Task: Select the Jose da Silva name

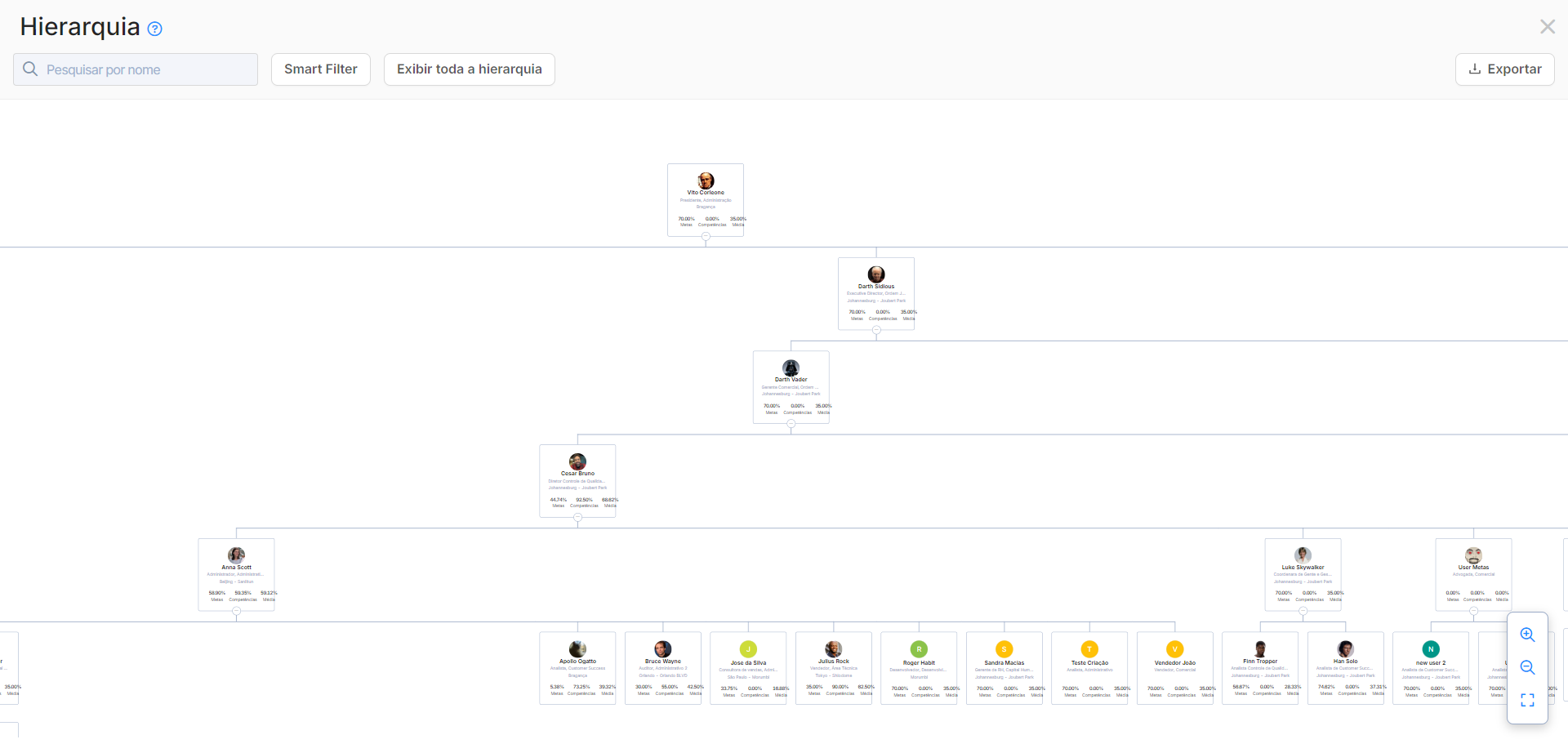Action: pos(748,663)
